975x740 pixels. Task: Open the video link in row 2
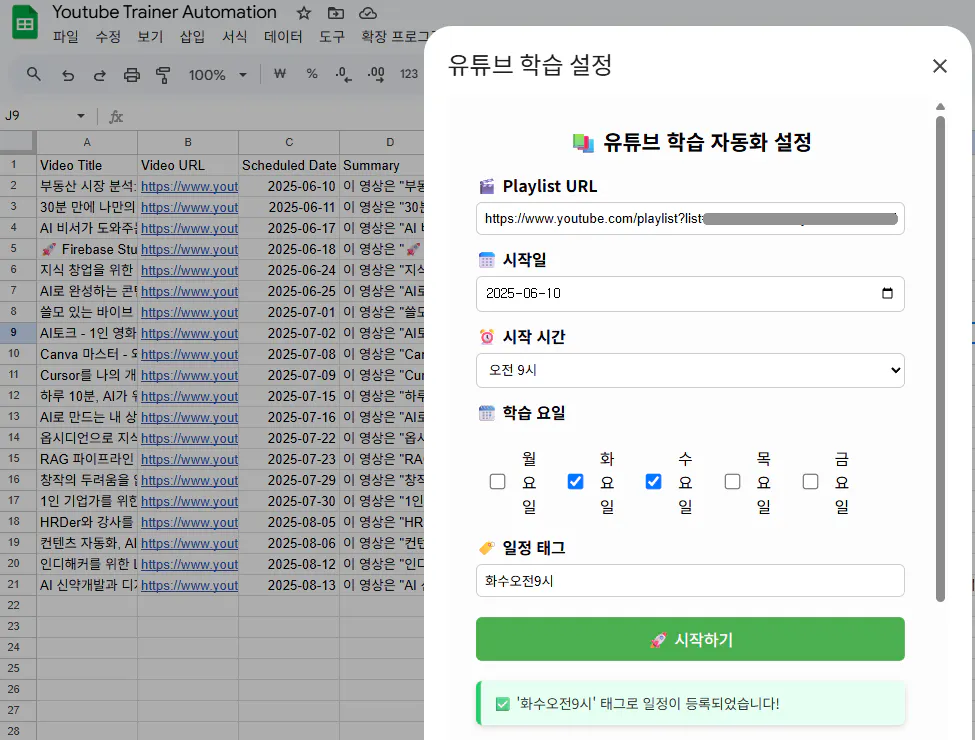(189, 187)
